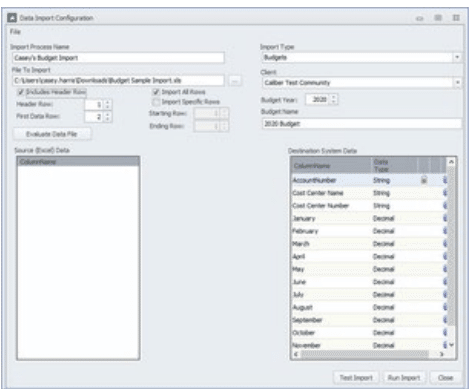Screen dimensions: 469x389
Task: Enable the Import Specific Rows checkbox
Action: tap(156, 102)
